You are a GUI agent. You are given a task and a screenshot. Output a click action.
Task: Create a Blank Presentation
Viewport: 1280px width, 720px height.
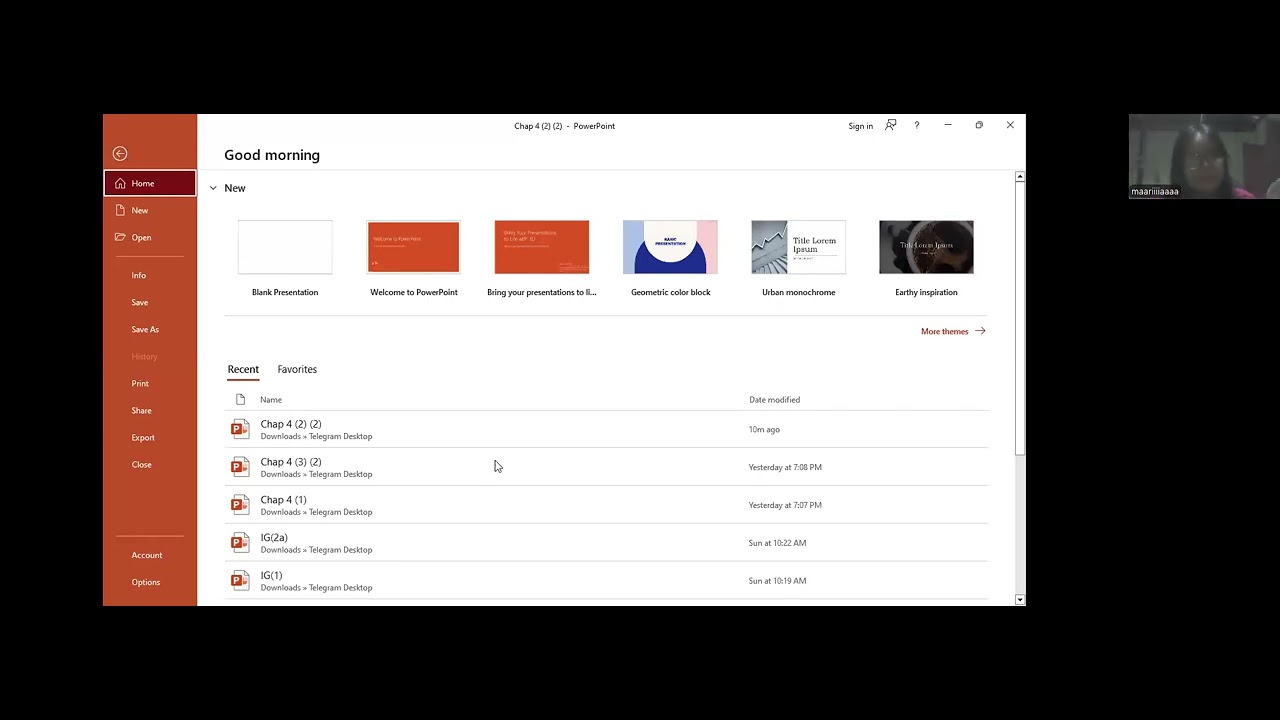coord(285,259)
